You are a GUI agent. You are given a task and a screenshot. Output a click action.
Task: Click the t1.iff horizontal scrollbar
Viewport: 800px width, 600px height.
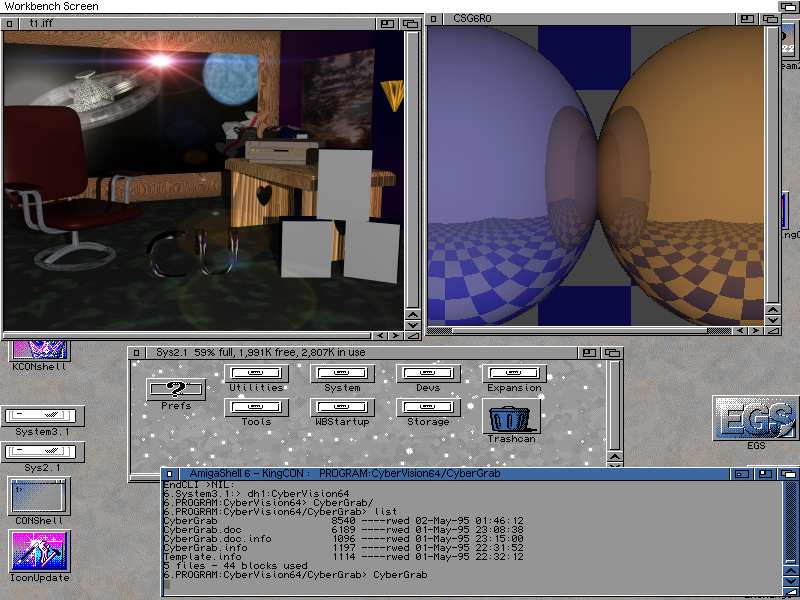187,336
